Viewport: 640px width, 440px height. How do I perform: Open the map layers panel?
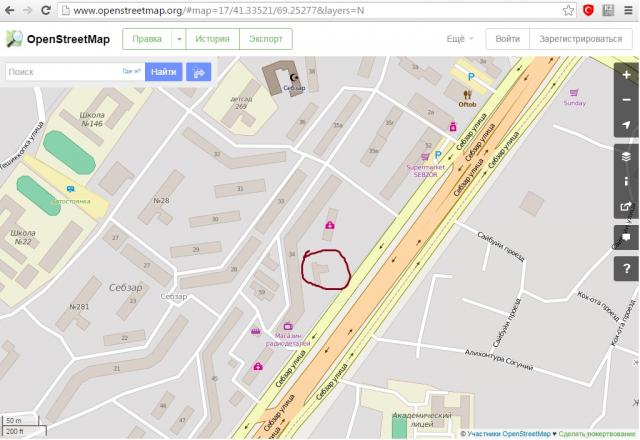[626, 156]
